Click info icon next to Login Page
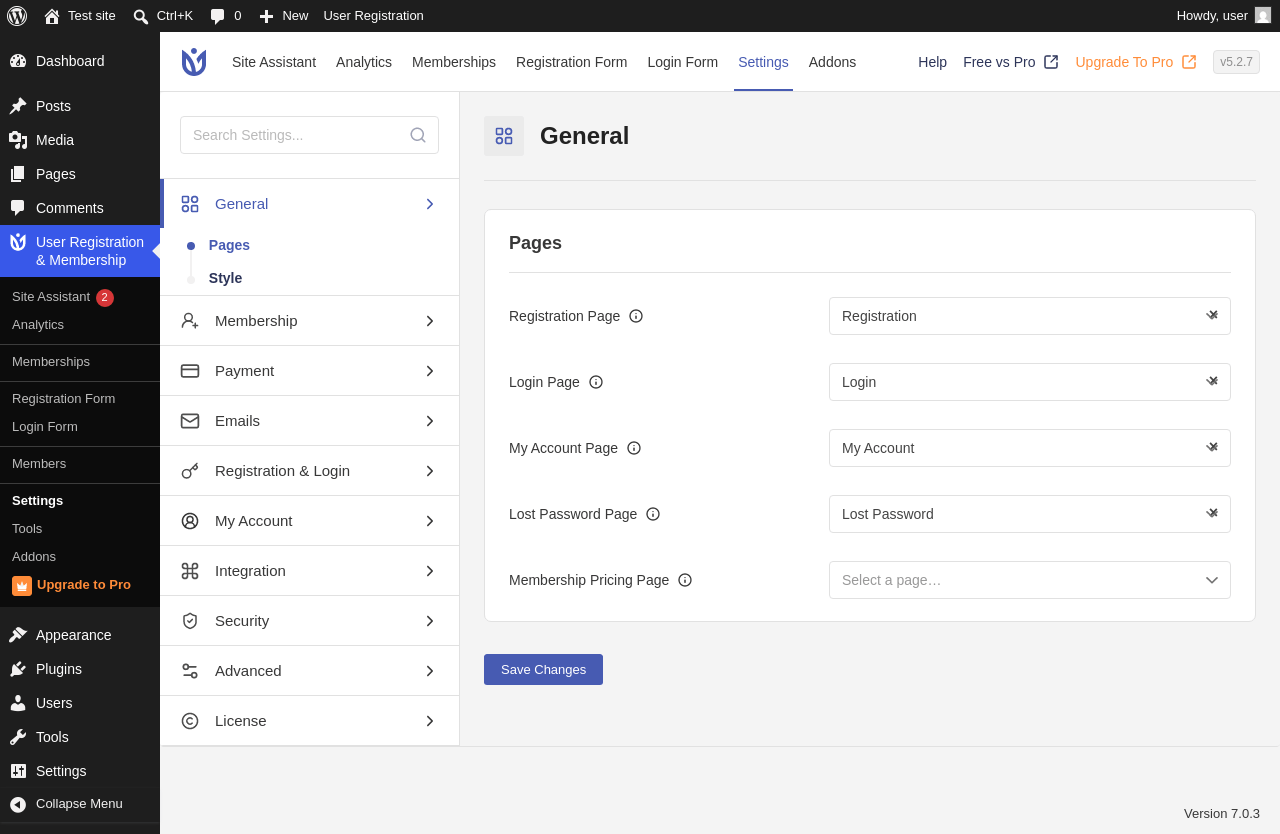 (x=596, y=382)
